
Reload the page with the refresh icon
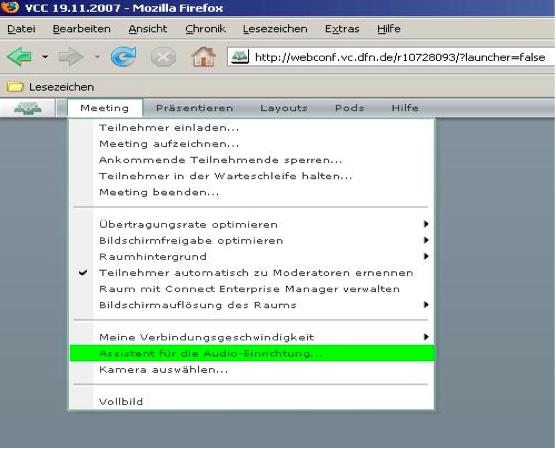(123, 56)
